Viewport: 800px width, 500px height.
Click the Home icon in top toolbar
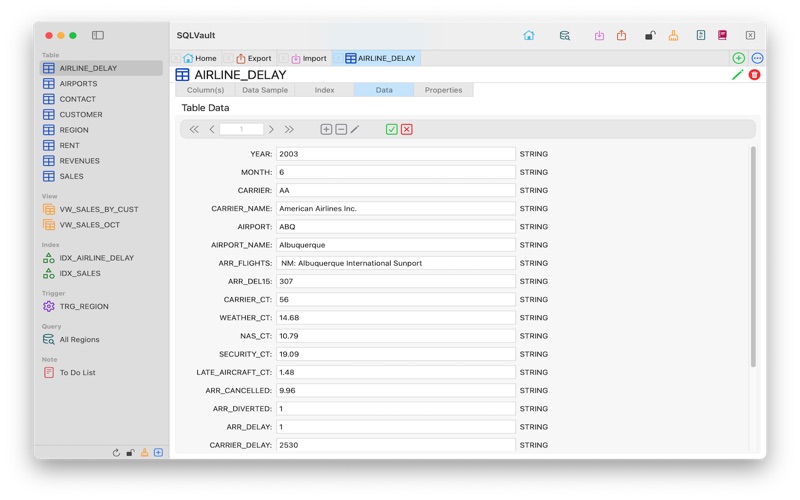529,35
